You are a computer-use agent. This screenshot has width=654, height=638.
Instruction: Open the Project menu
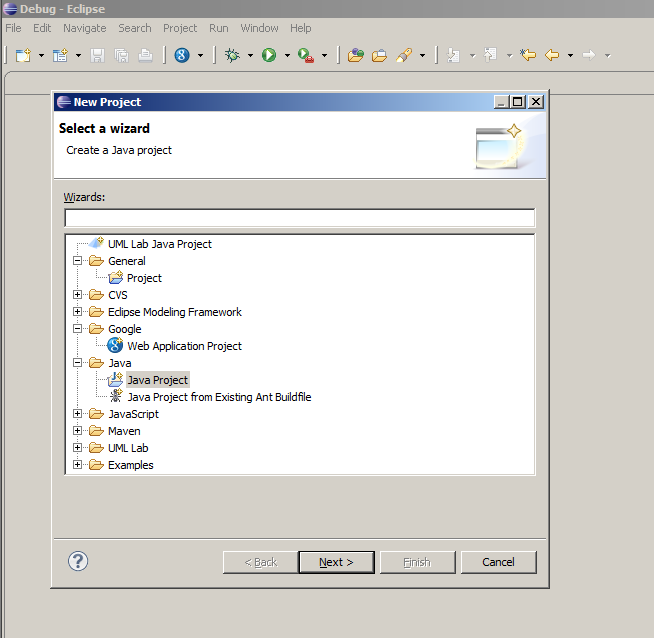[x=180, y=28]
